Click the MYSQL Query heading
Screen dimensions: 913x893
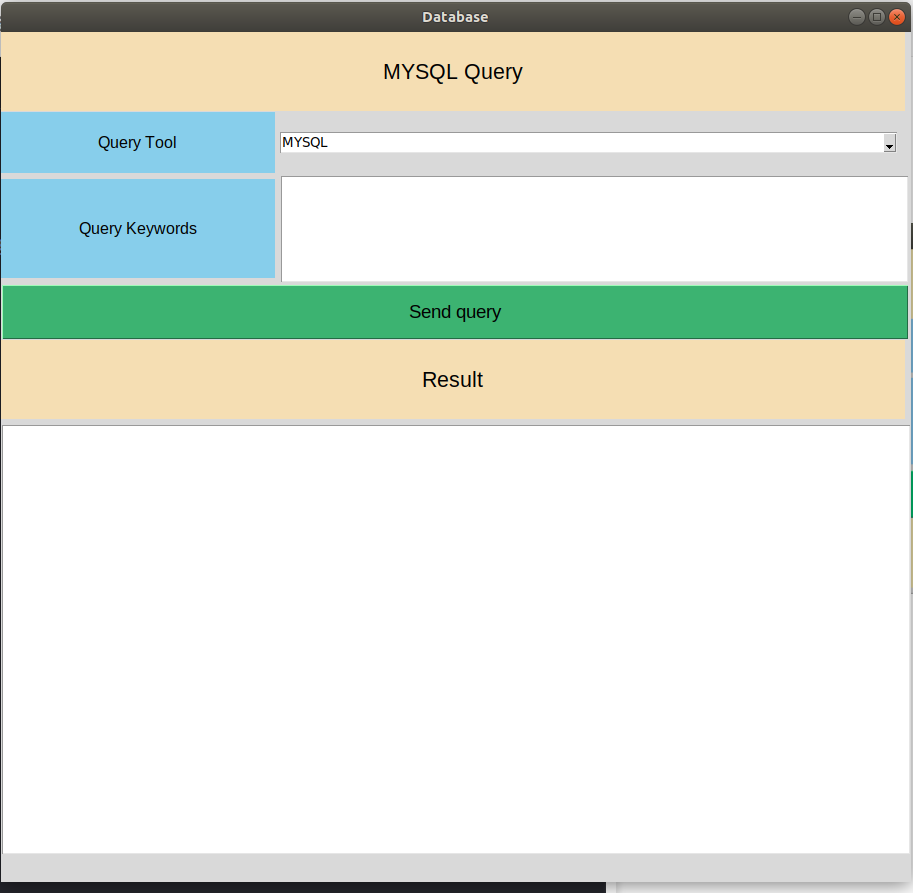click(453, 72)
